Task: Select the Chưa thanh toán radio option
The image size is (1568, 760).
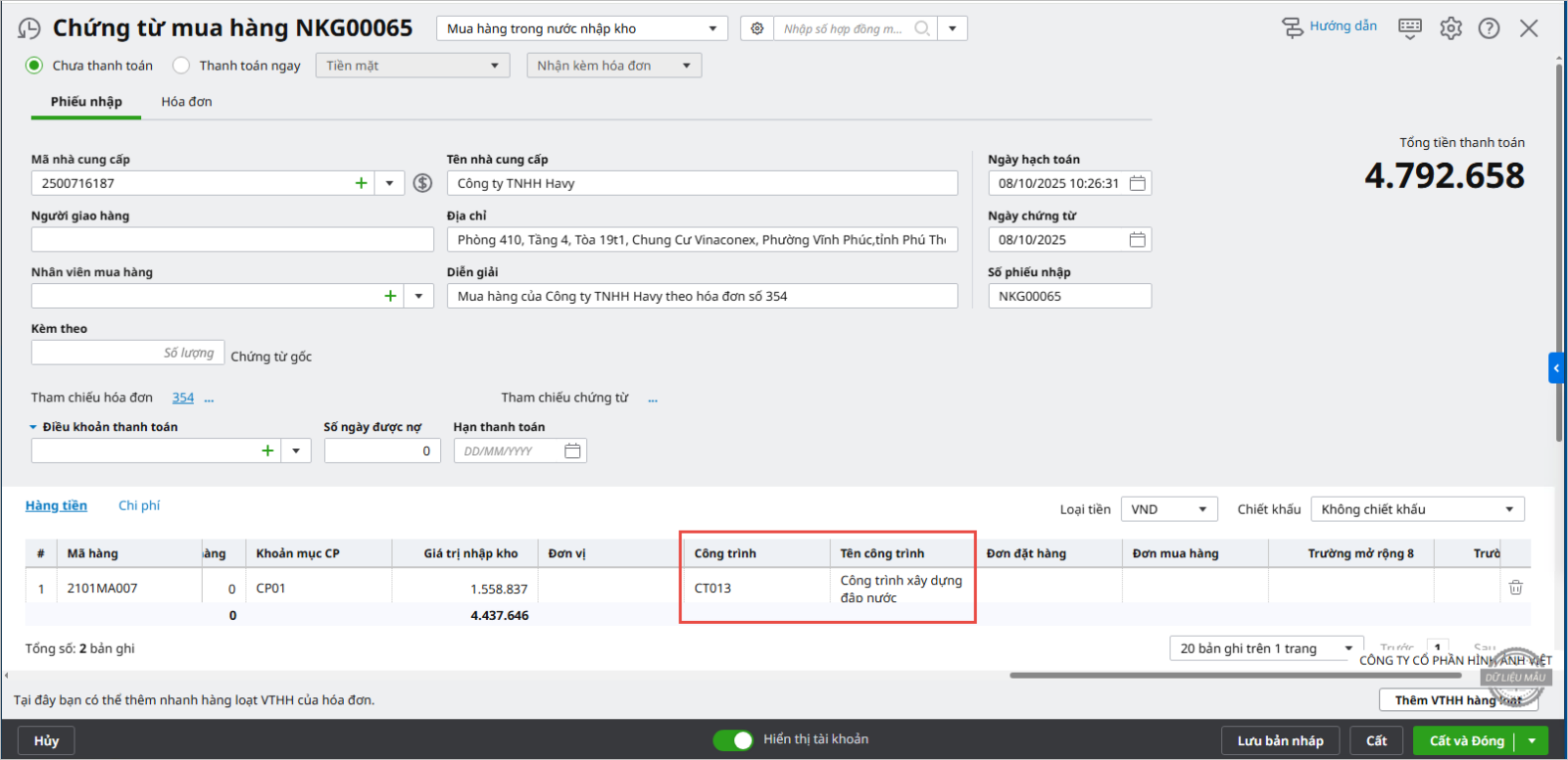Action: coord(35,66)
